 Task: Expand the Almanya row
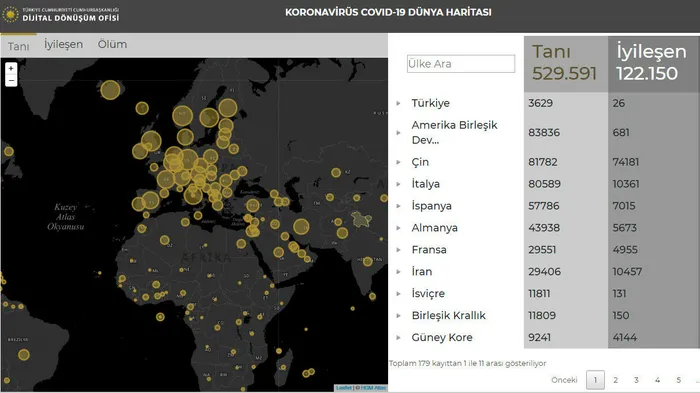pyautogui.click(x=398, y=228)
